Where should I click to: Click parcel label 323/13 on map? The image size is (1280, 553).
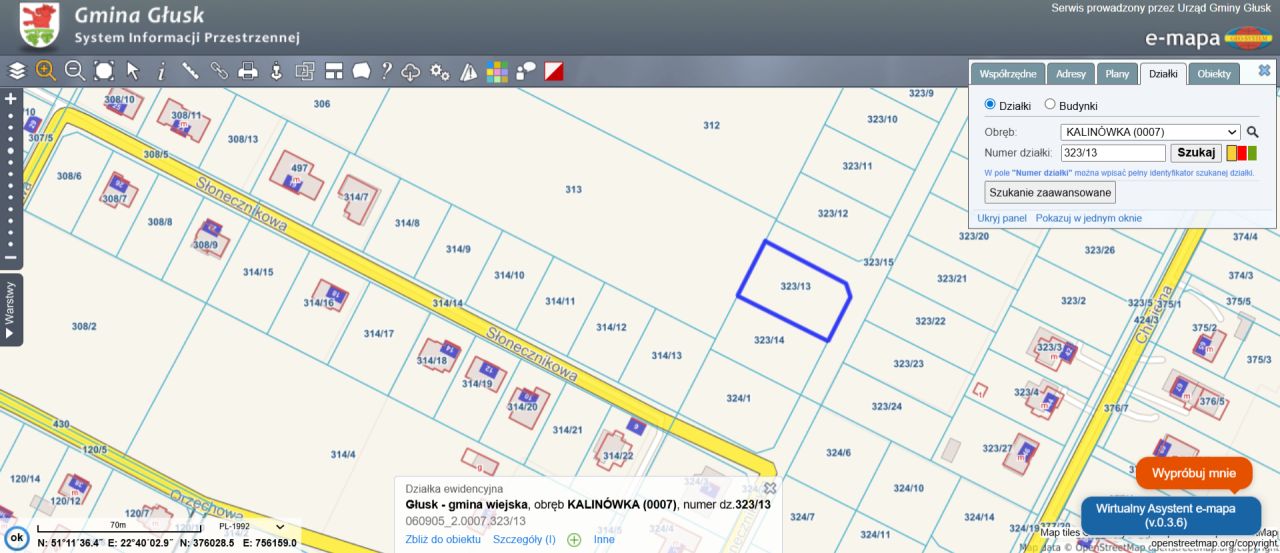click(796, 286)
